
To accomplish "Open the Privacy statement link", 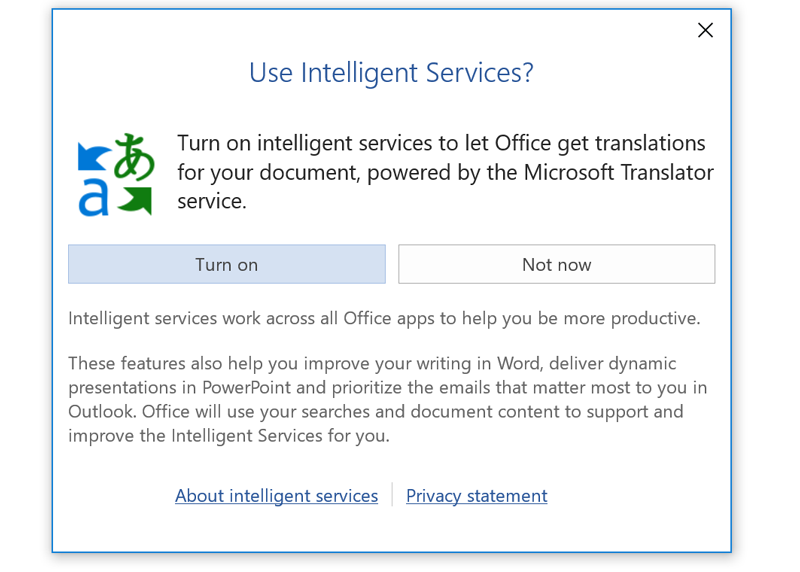I will (x=476, y=496).
